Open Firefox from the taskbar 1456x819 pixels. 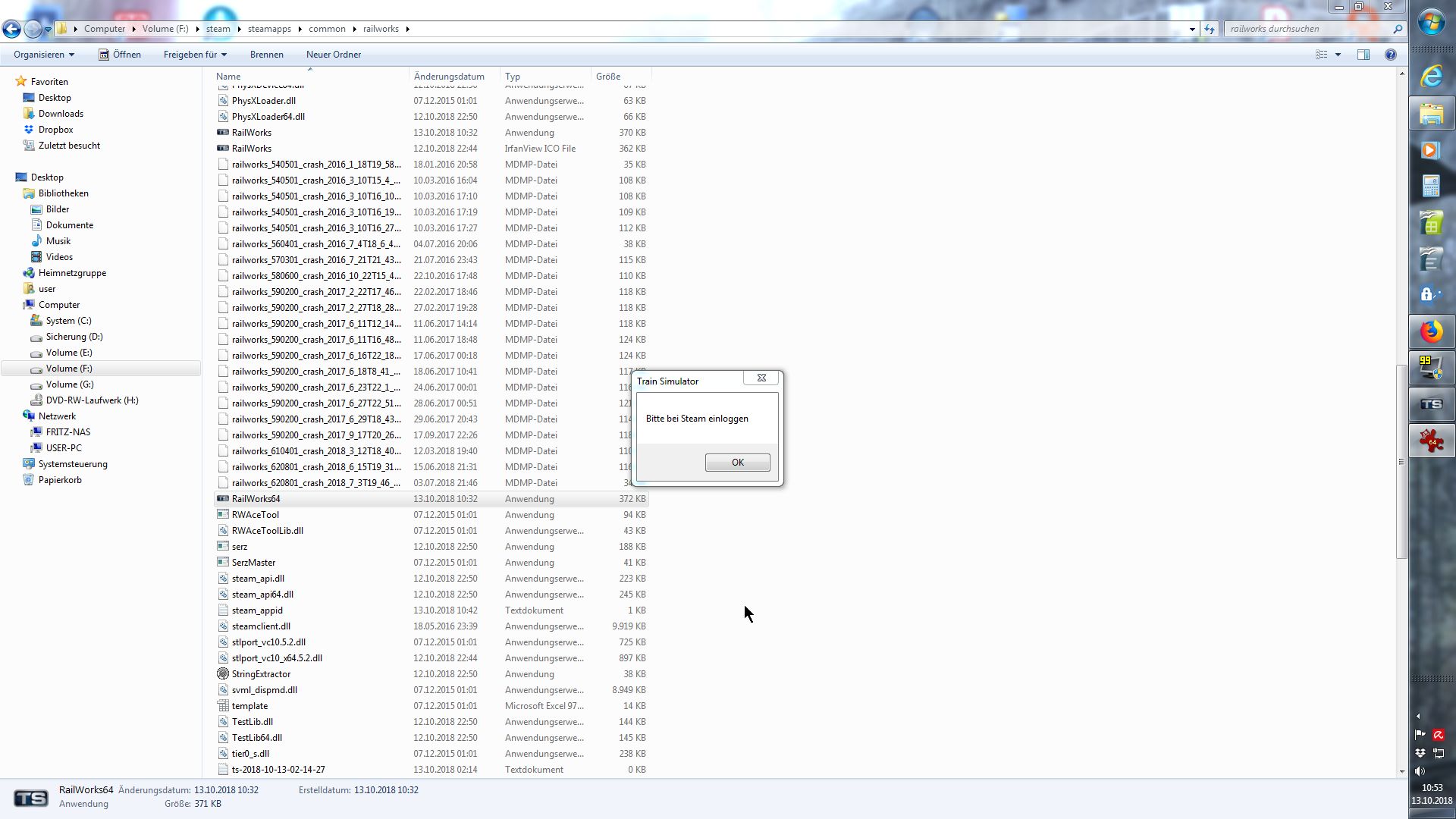[1431, 332]
